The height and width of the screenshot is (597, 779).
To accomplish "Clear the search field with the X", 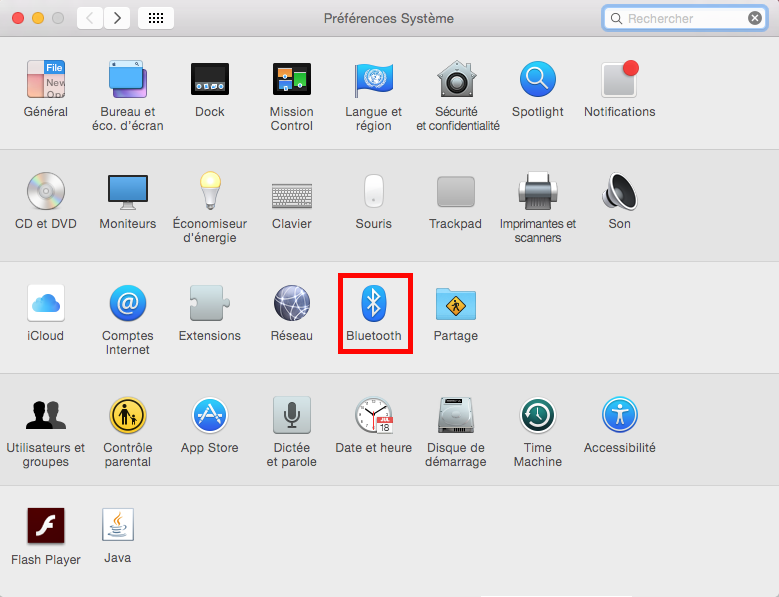I will [x=755, y=18].
